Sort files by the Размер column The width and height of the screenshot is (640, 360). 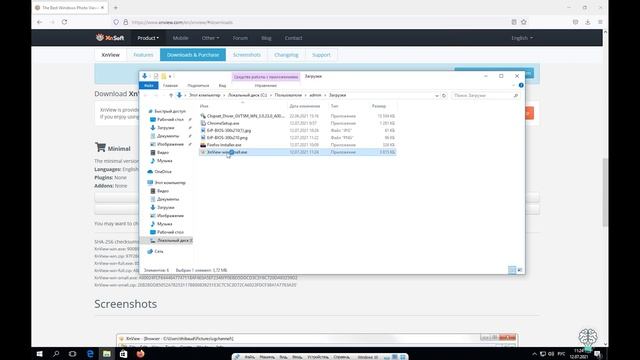(379, 106)
